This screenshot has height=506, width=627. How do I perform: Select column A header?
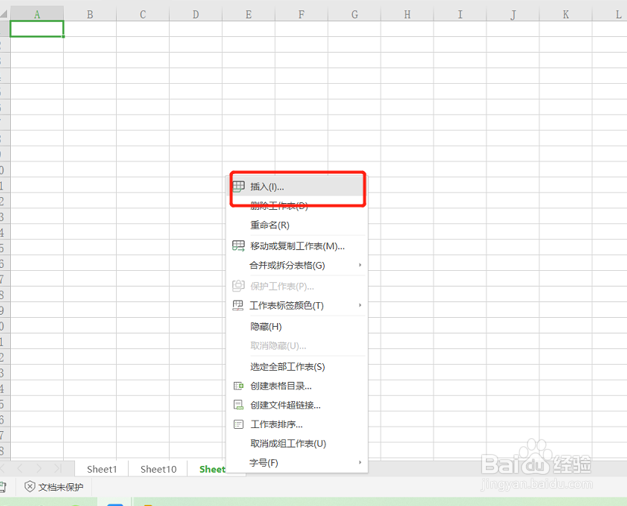pos(37,14)
